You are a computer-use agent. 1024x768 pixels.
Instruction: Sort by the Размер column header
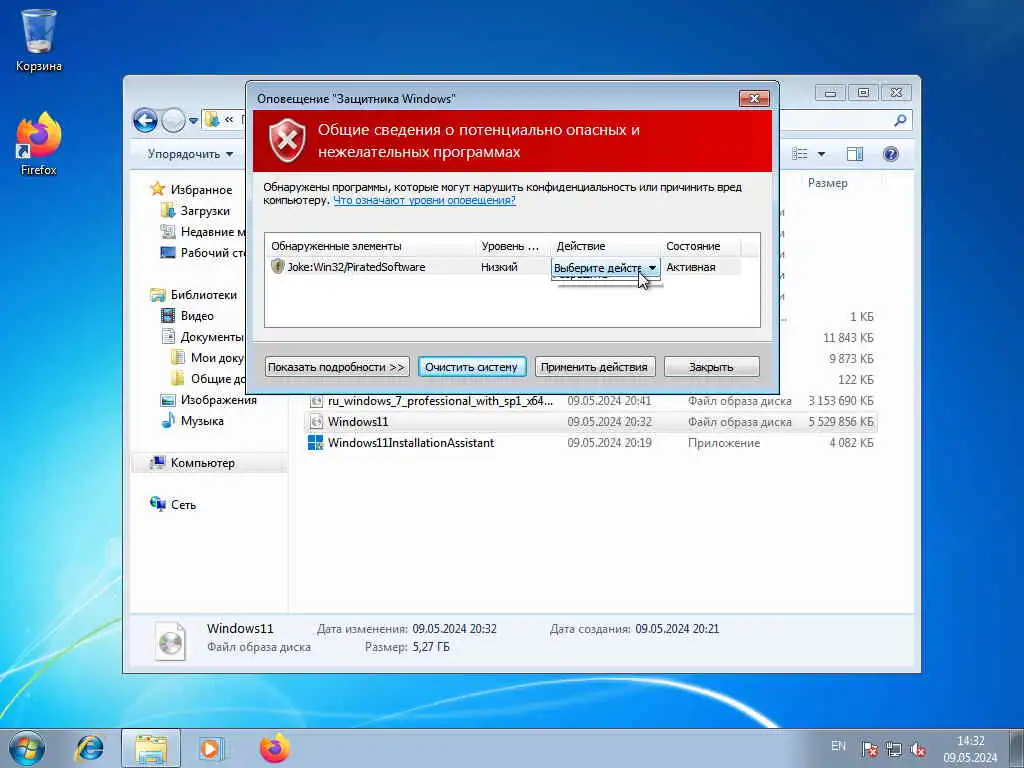point(827,183)
